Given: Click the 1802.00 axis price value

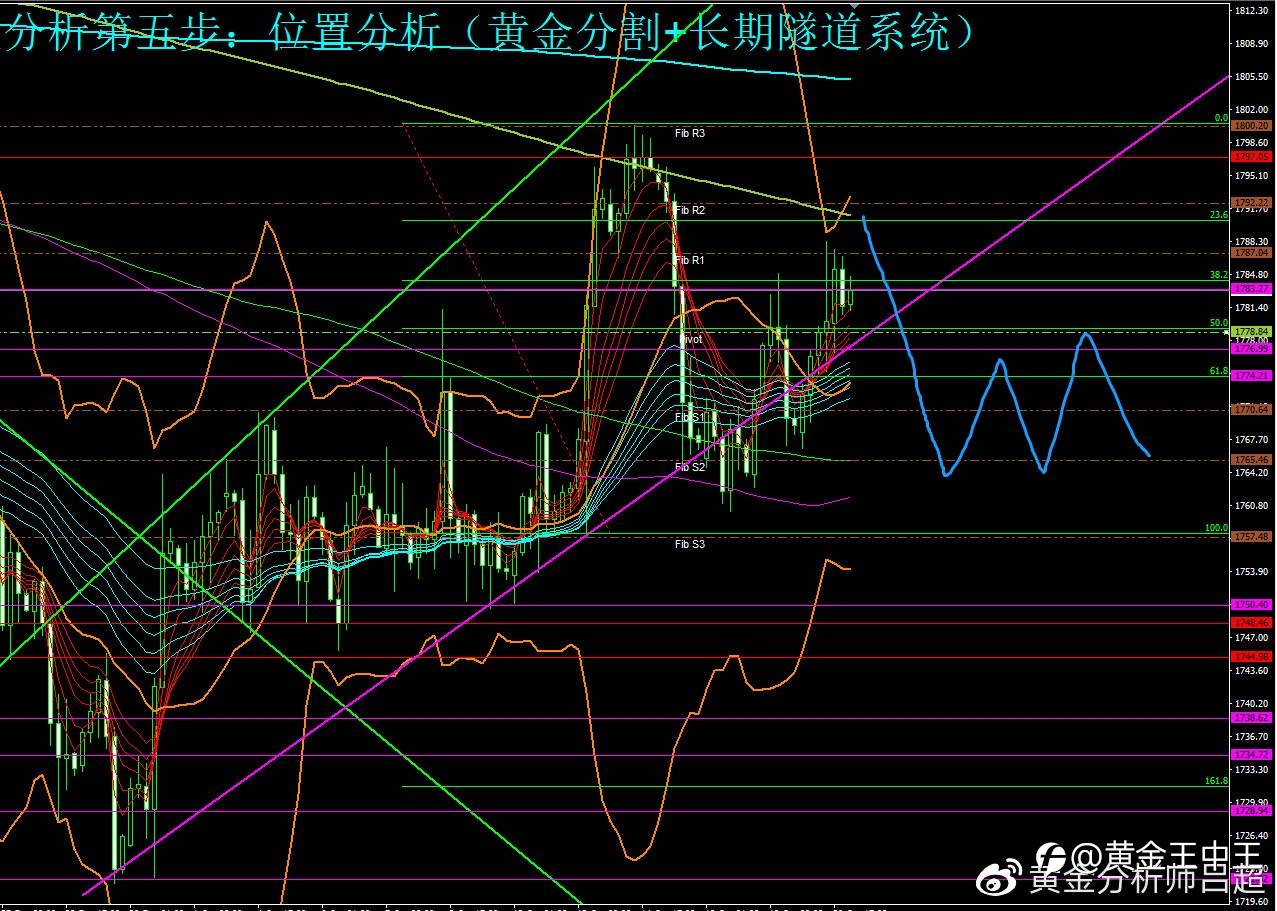Looking at the screenshot, I should pos(1253,110).
